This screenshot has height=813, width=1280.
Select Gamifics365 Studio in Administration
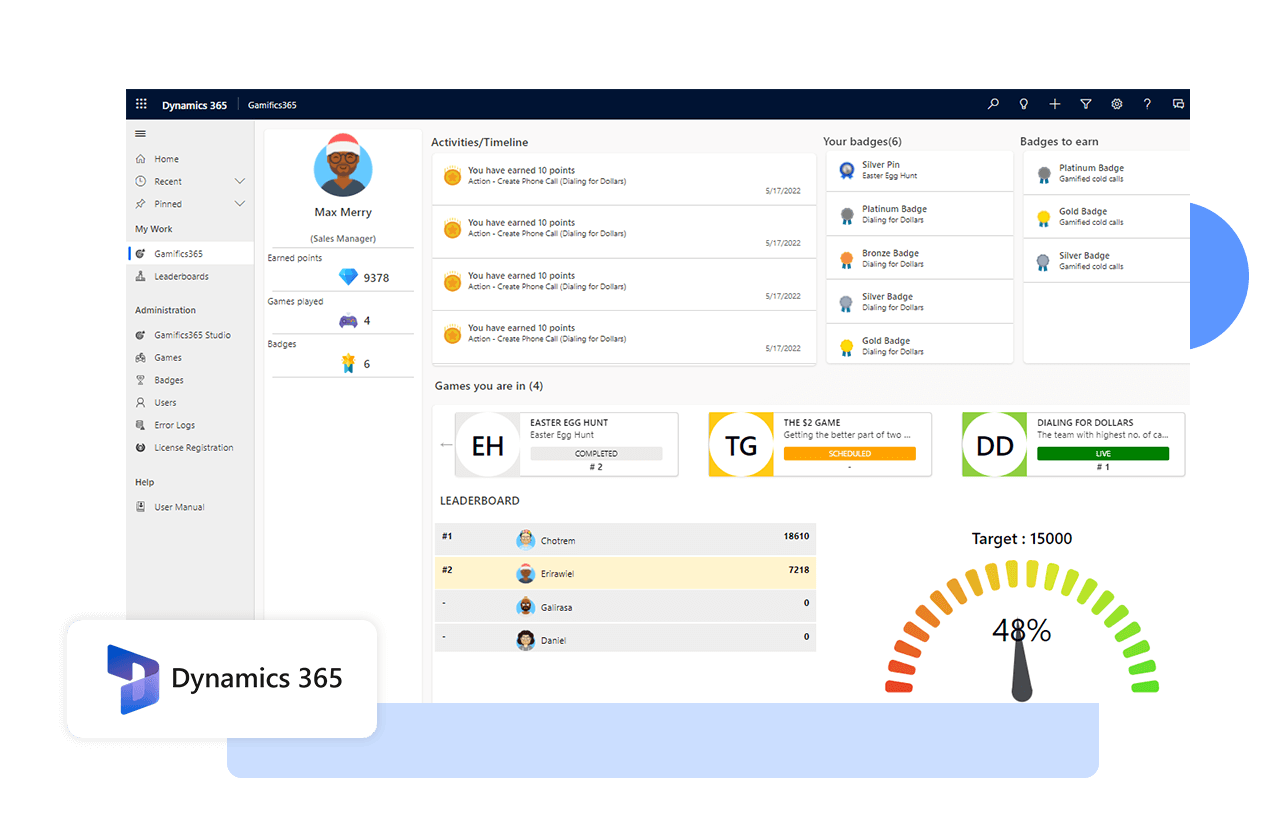(x=190, y=334)
